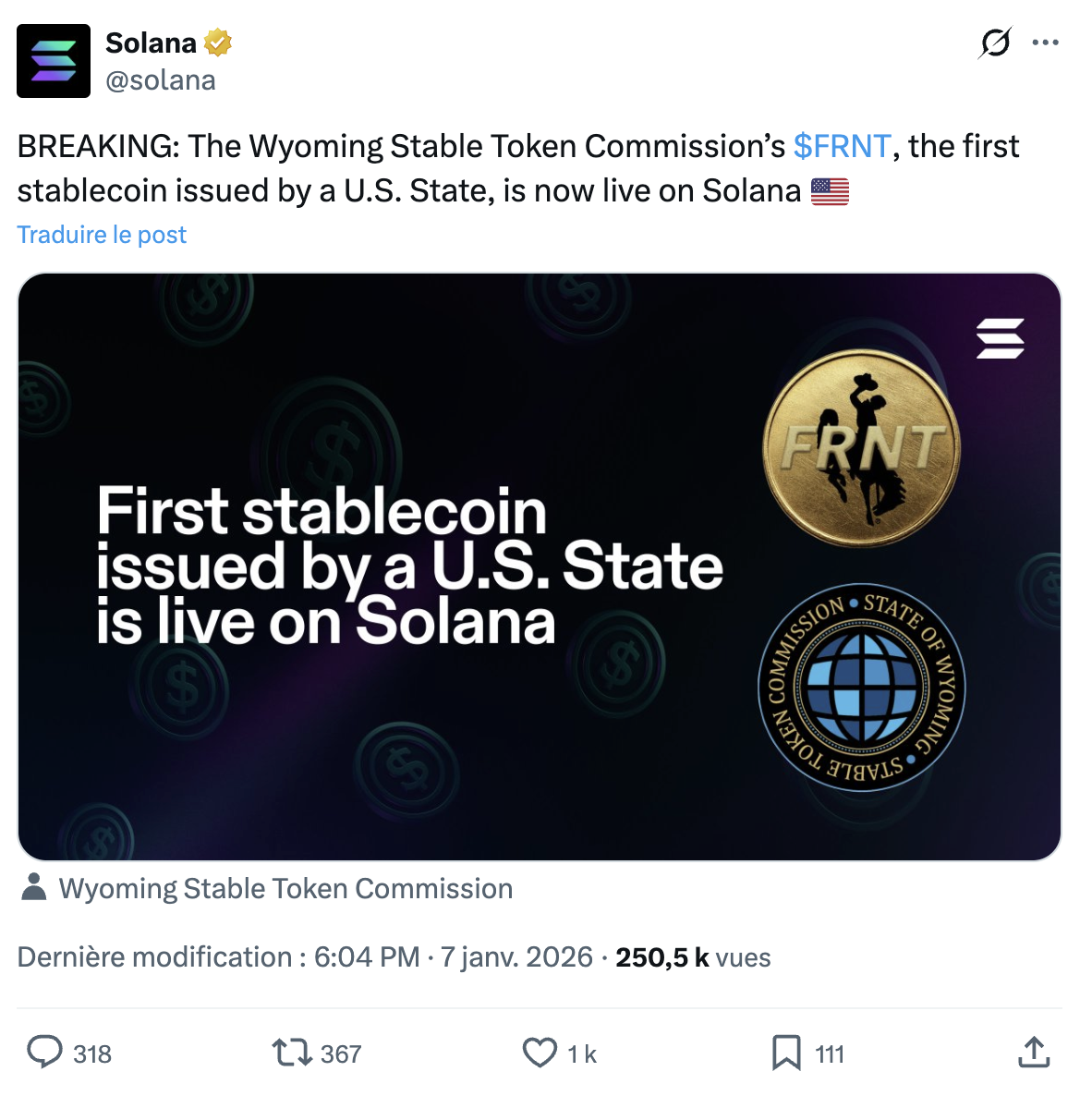Click the Solana profile picture
This screenshot has height=1096, width=1092.
pos(54,60)
